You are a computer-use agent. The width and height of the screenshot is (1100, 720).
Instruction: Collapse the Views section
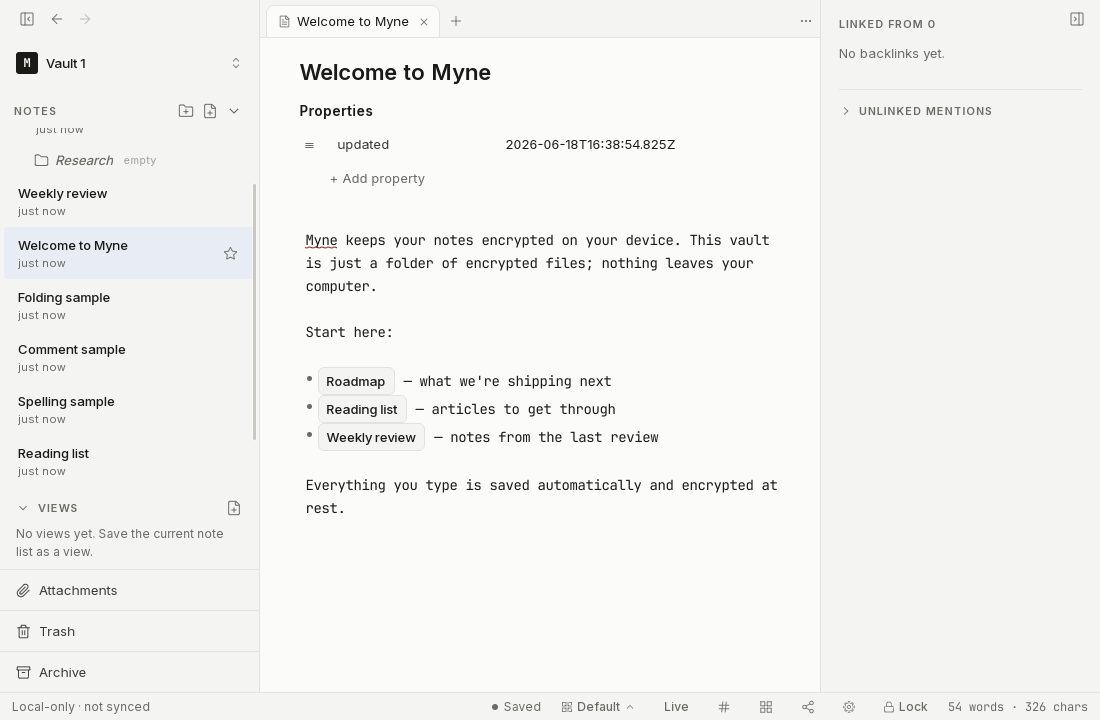tap(23, 508)
